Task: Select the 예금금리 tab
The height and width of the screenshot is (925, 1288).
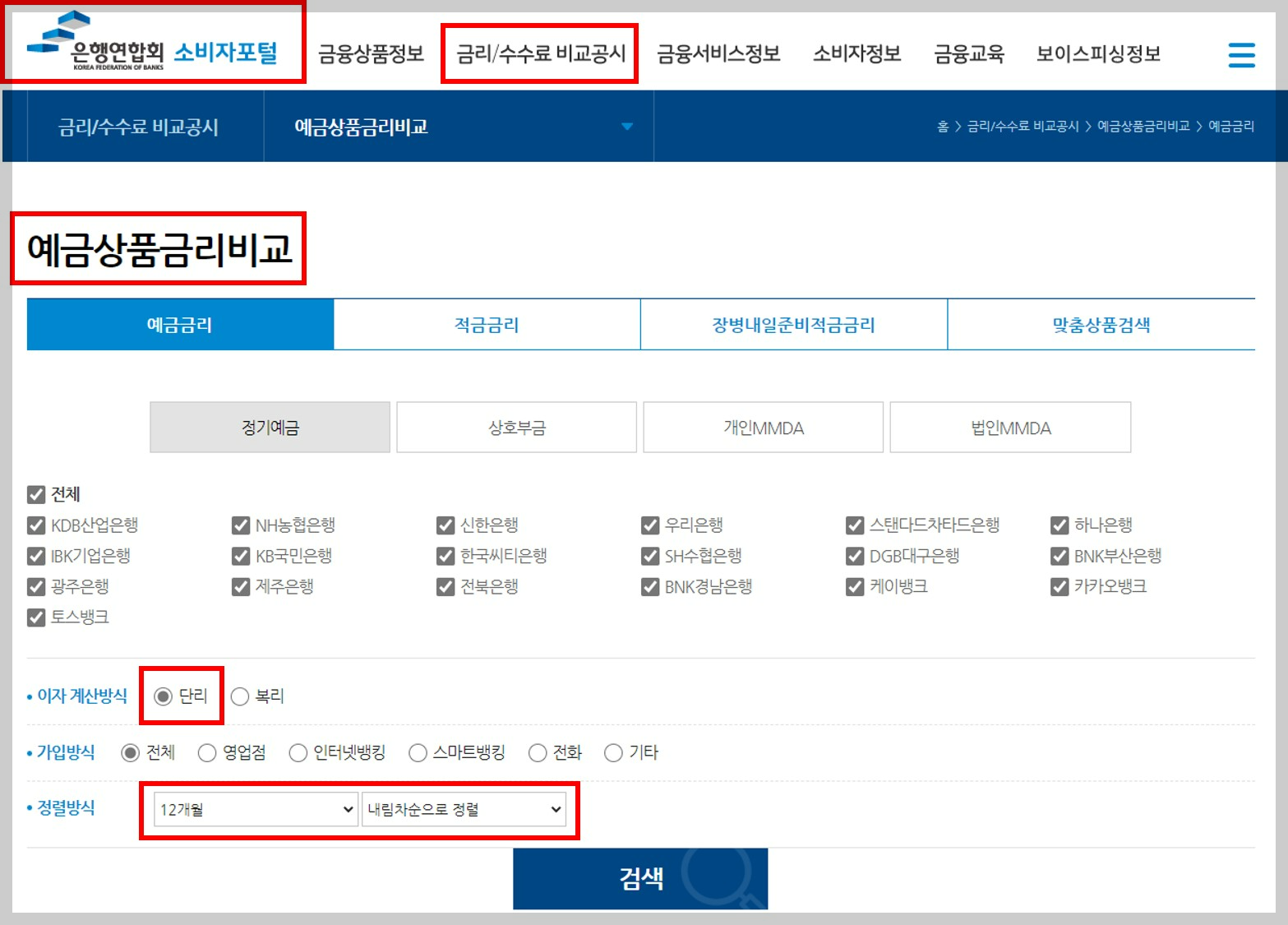Action: click(180, 325)
